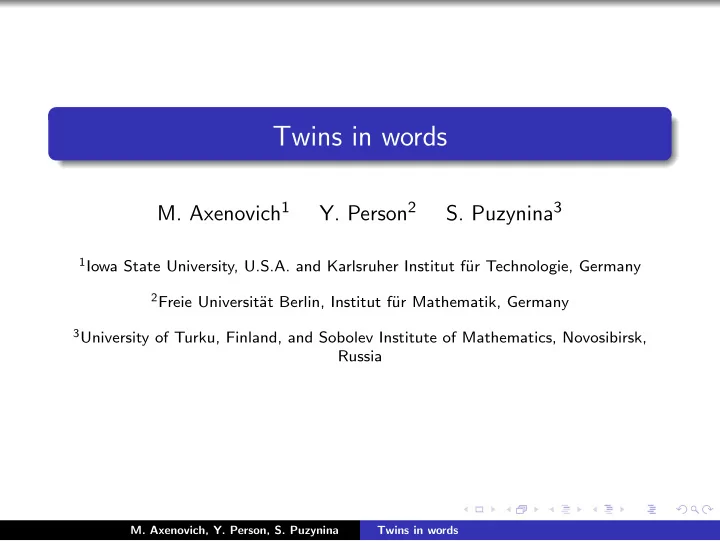The height and width of the screenshot is (541, 720).
Task: Click the word 'Russia' in the affiliation
Action: 360,356
